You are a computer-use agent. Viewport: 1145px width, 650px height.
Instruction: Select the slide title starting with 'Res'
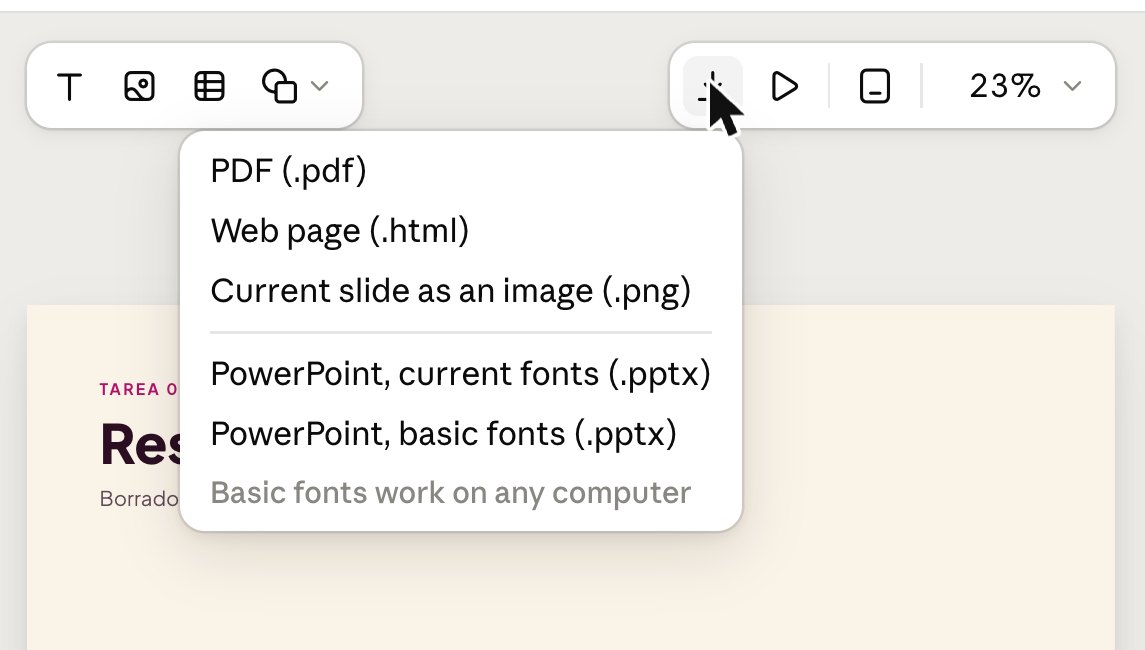140,445
